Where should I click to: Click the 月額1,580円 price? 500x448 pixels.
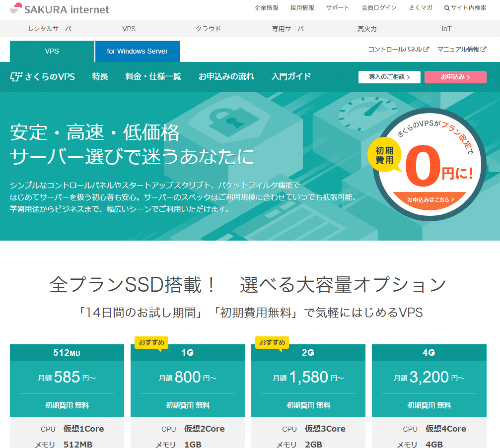308,377
